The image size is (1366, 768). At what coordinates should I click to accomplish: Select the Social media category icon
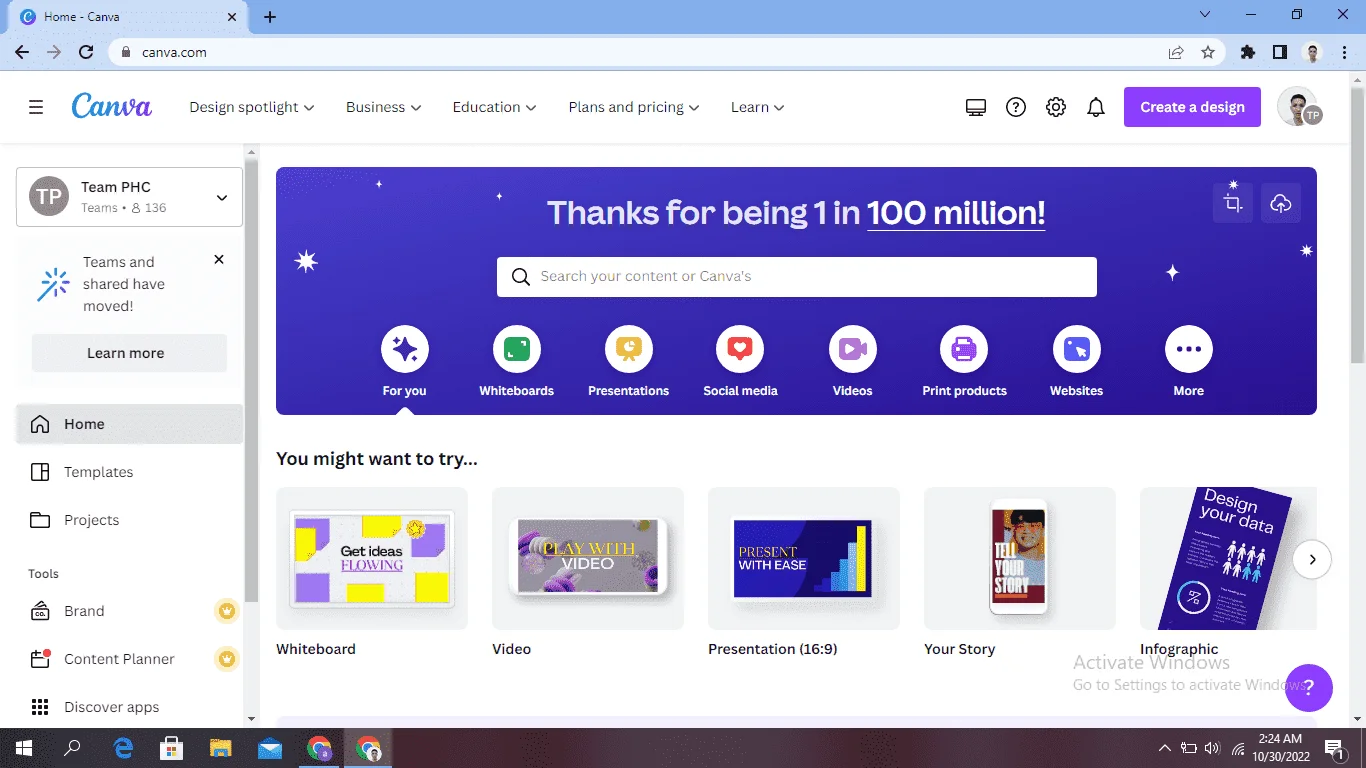[x=740, y=349]
